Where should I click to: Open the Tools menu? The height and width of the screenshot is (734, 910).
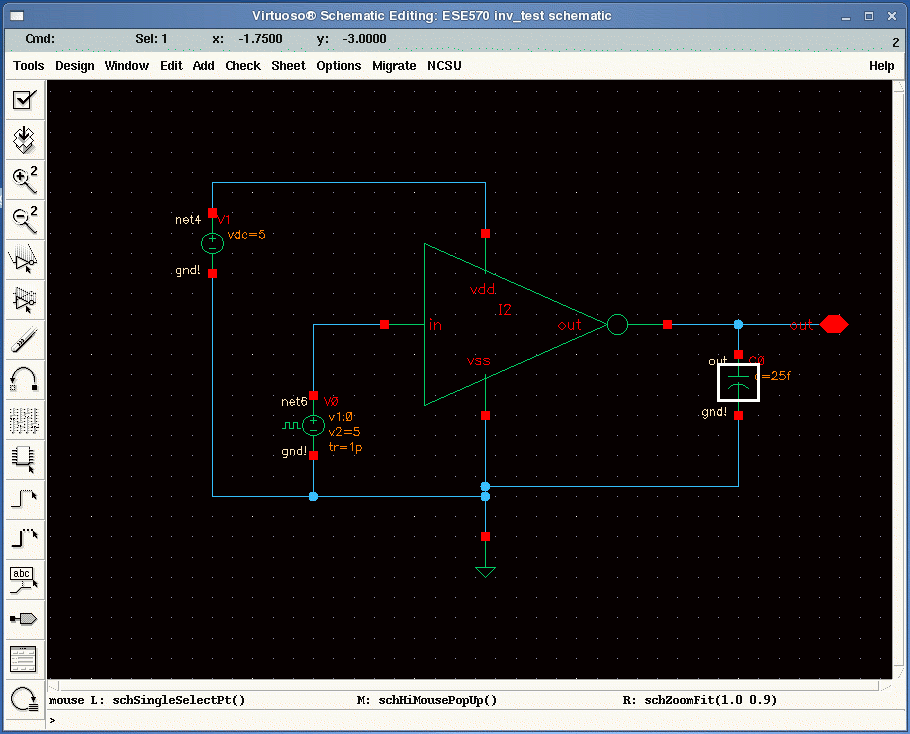28,66
